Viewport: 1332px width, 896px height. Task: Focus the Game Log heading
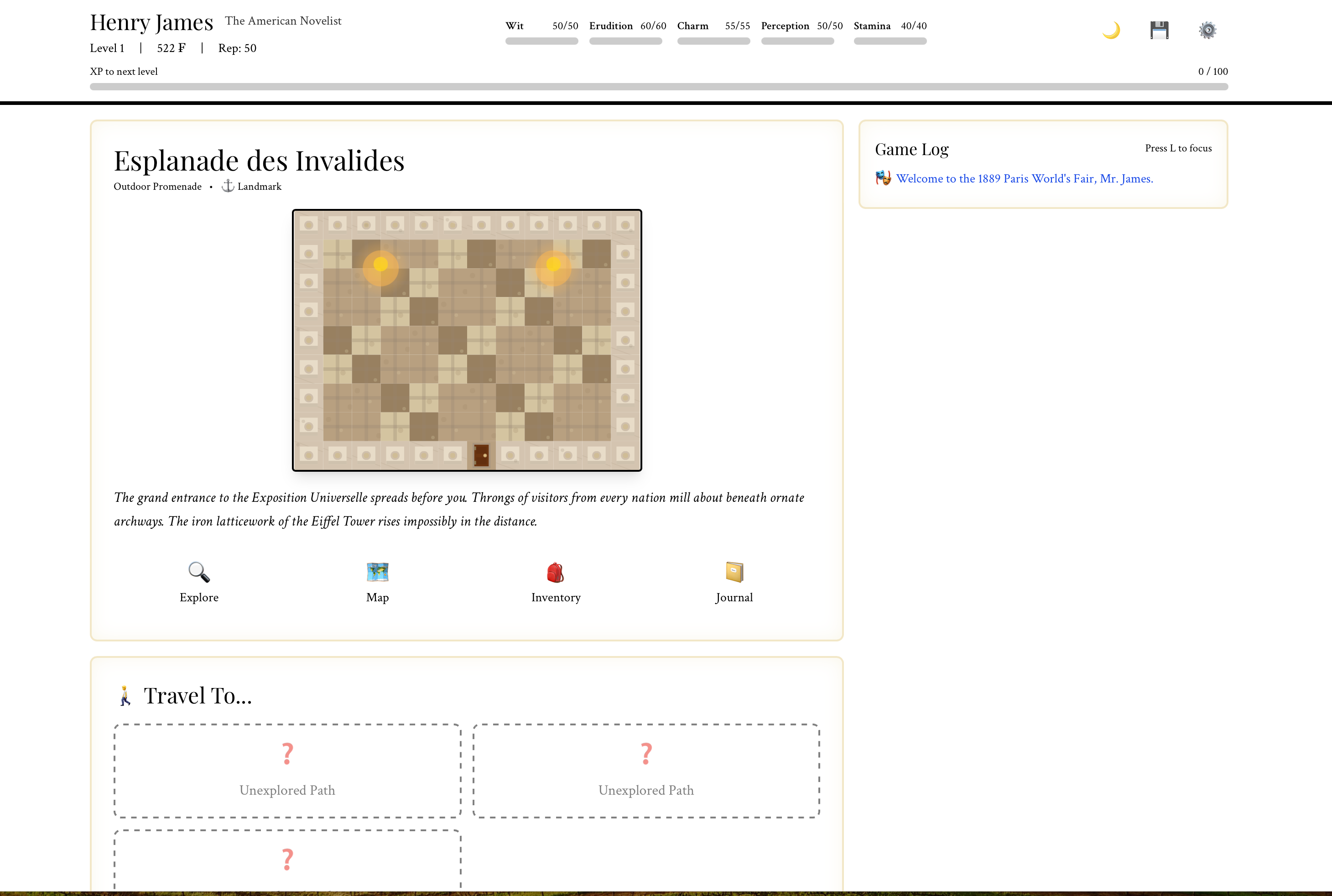point(911,149)
